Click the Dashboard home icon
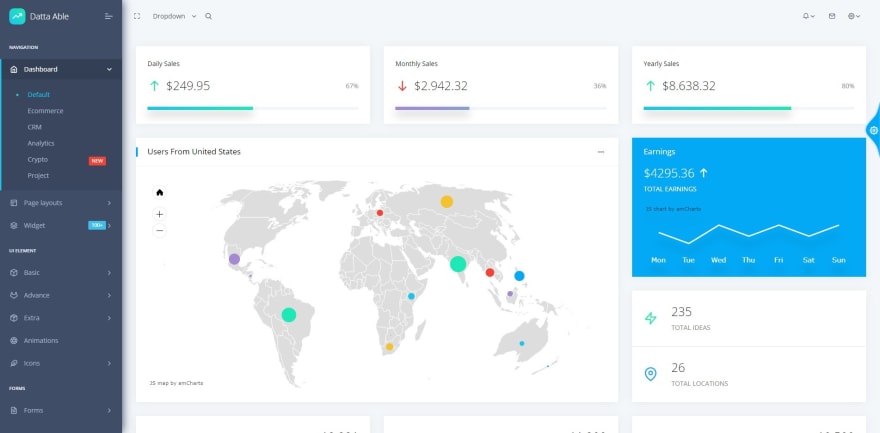 pos(14,70)
